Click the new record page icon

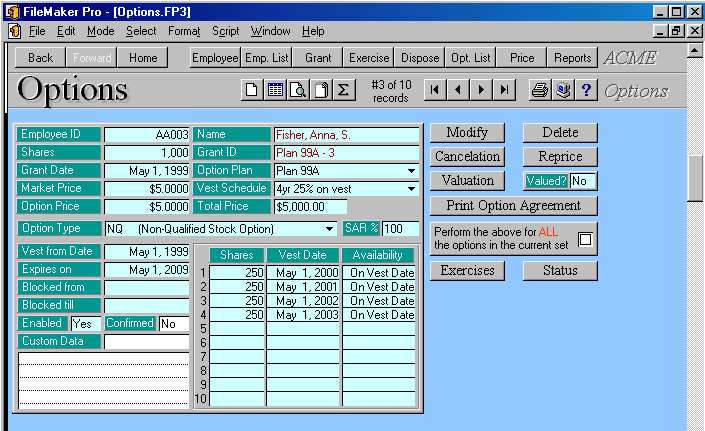(x=252, y=90)
